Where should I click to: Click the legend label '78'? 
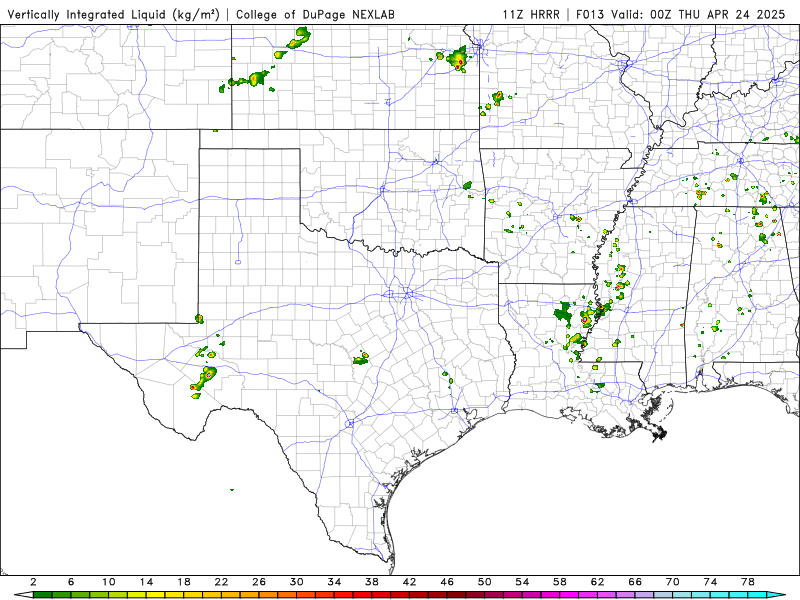[748, 582]
